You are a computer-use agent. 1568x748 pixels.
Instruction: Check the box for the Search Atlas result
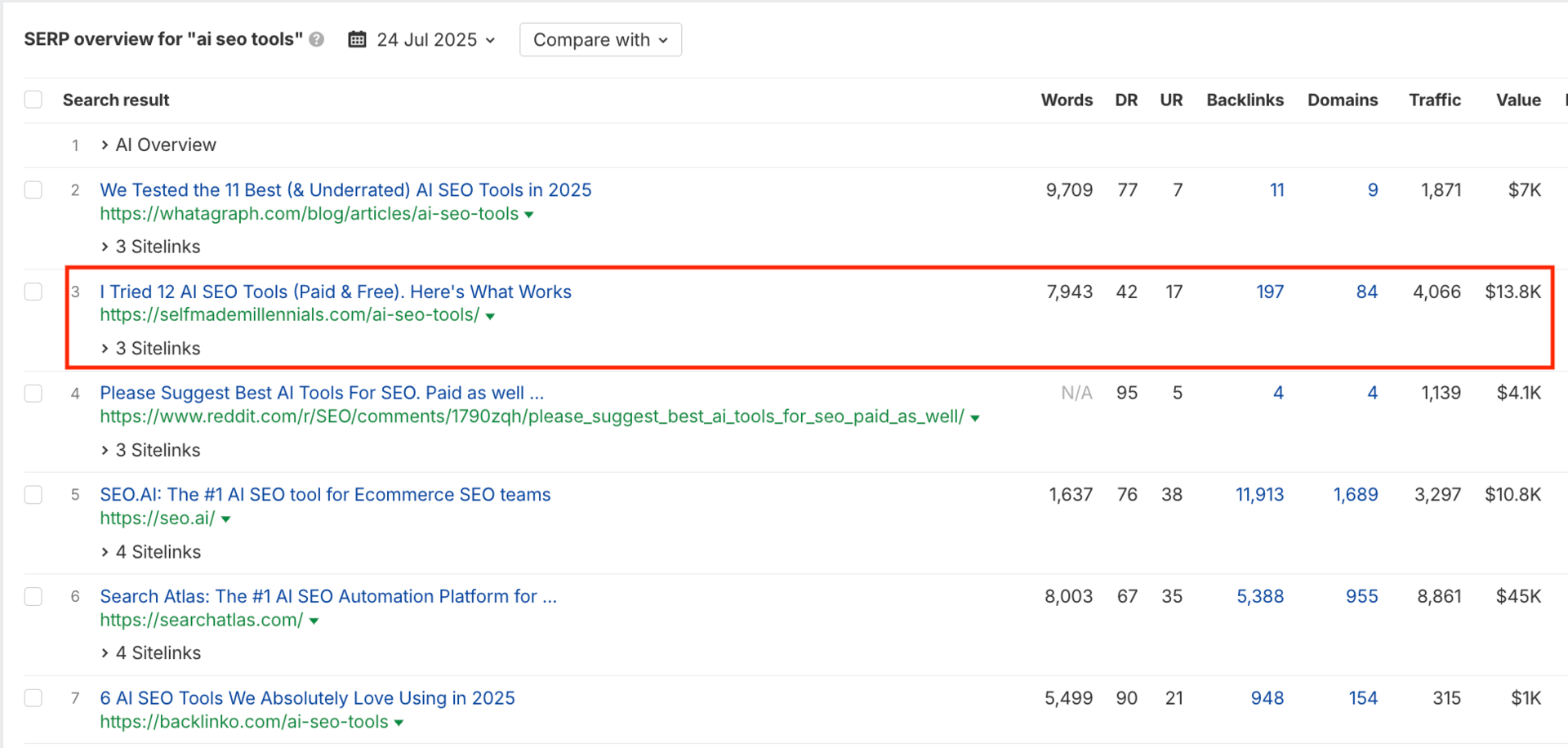[33, 597]
